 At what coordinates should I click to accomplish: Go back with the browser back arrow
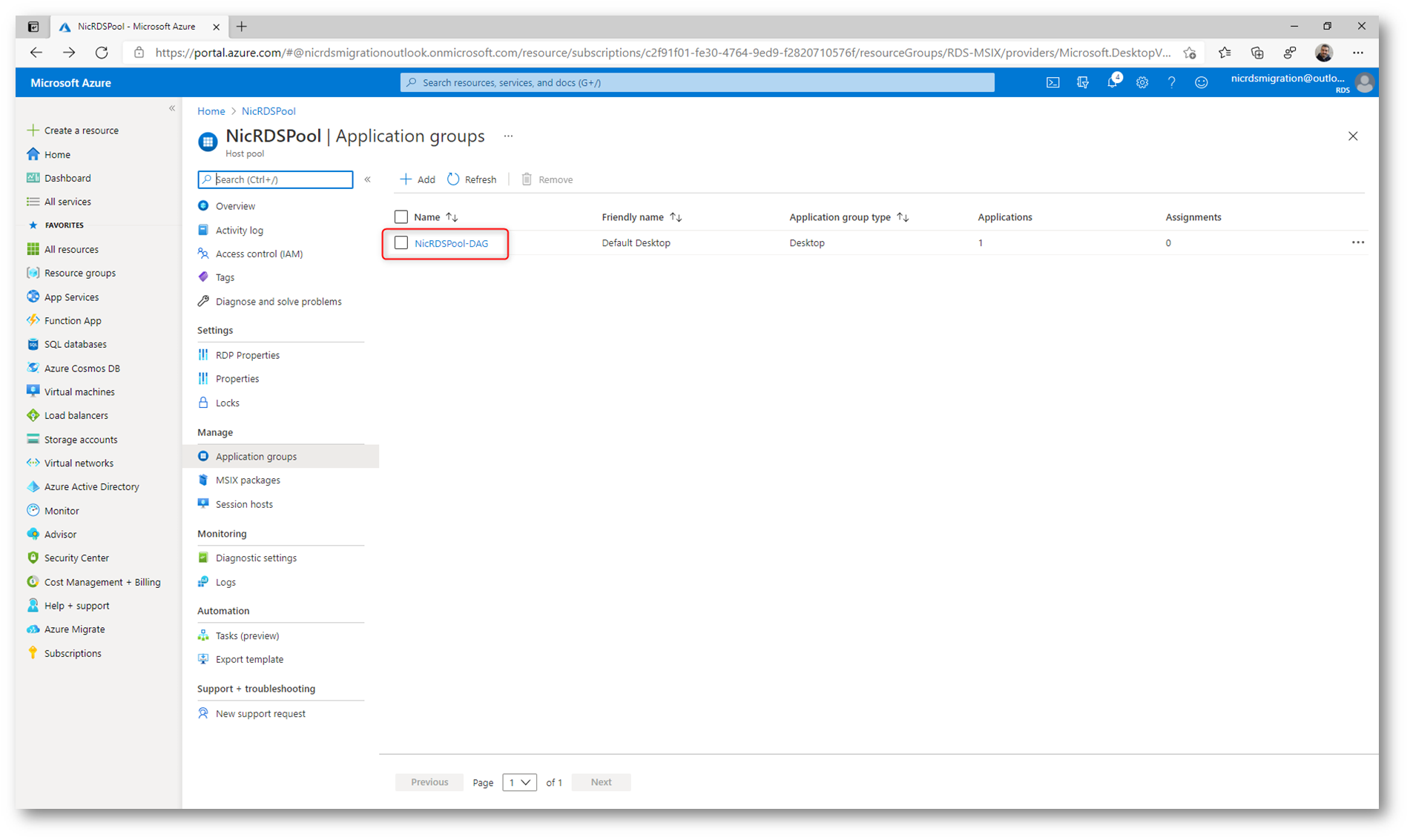(36, 53)
